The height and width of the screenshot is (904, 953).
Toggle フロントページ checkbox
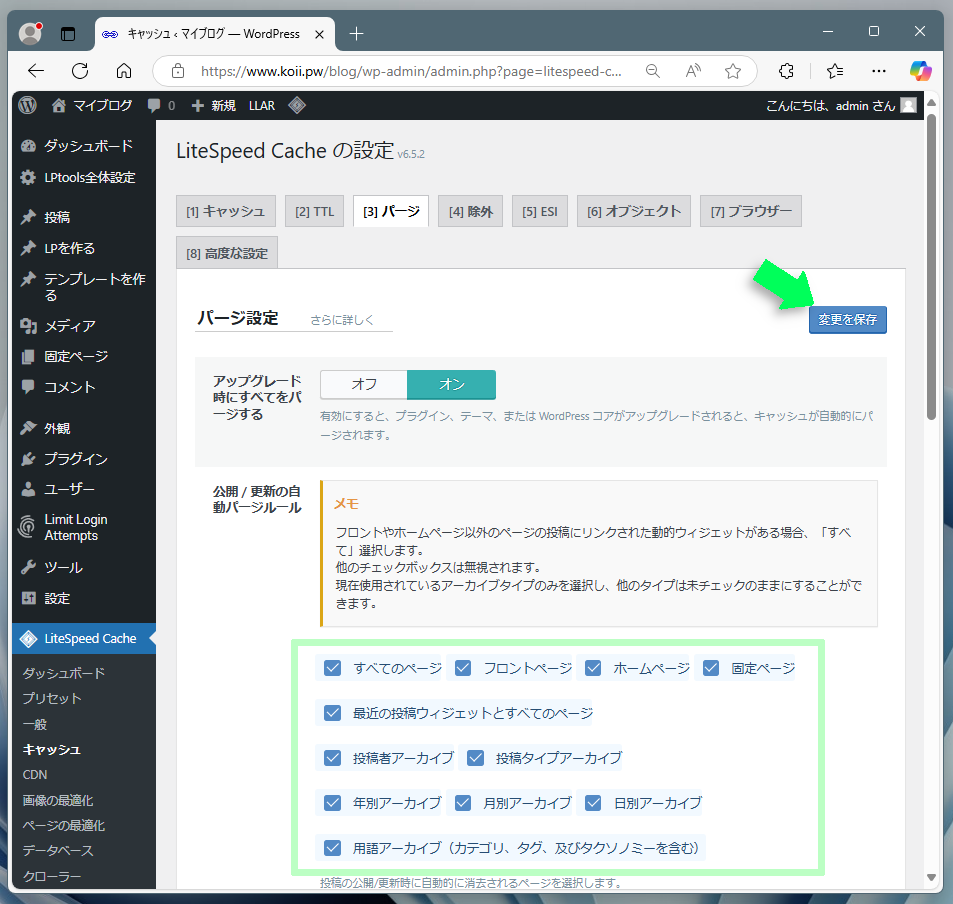point(463,668)
